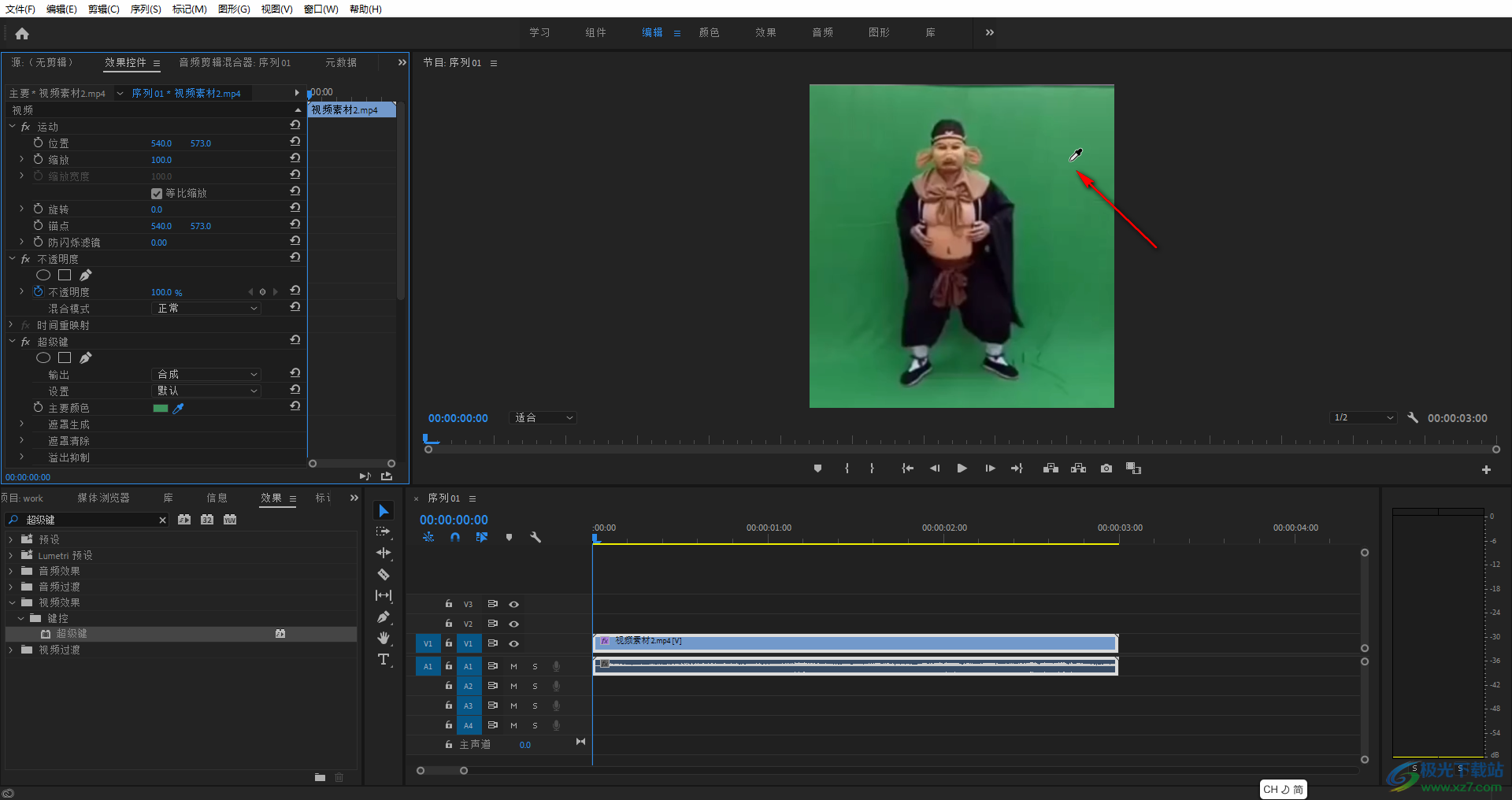Open the program monitor button editor plus
The height and width of the screenshot is (800, 1512).
1486,470
